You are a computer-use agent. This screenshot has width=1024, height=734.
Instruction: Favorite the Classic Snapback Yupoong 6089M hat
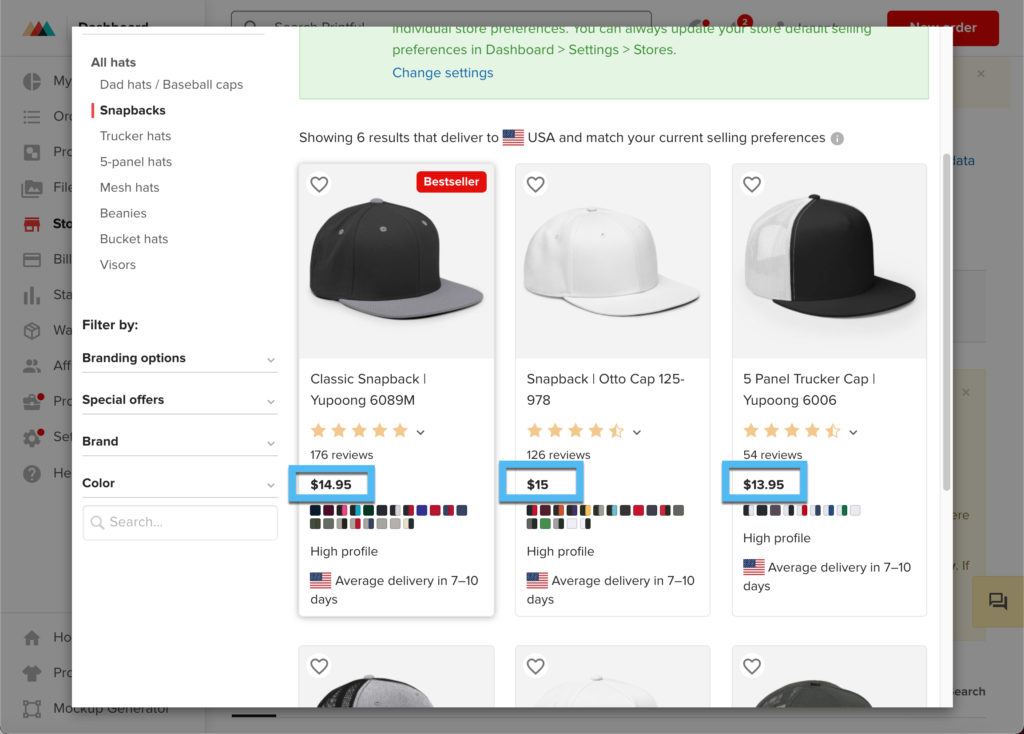pyautogui.click(x=319, y=184)
